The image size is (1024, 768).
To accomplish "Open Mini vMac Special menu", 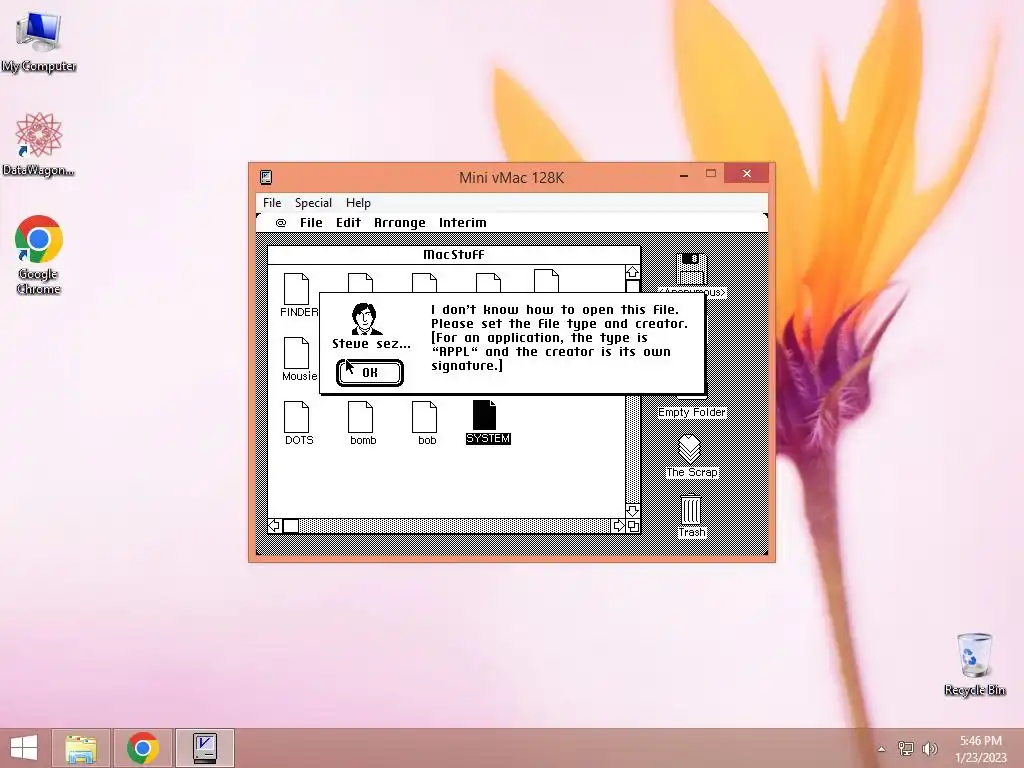I will tap(313, 203).
